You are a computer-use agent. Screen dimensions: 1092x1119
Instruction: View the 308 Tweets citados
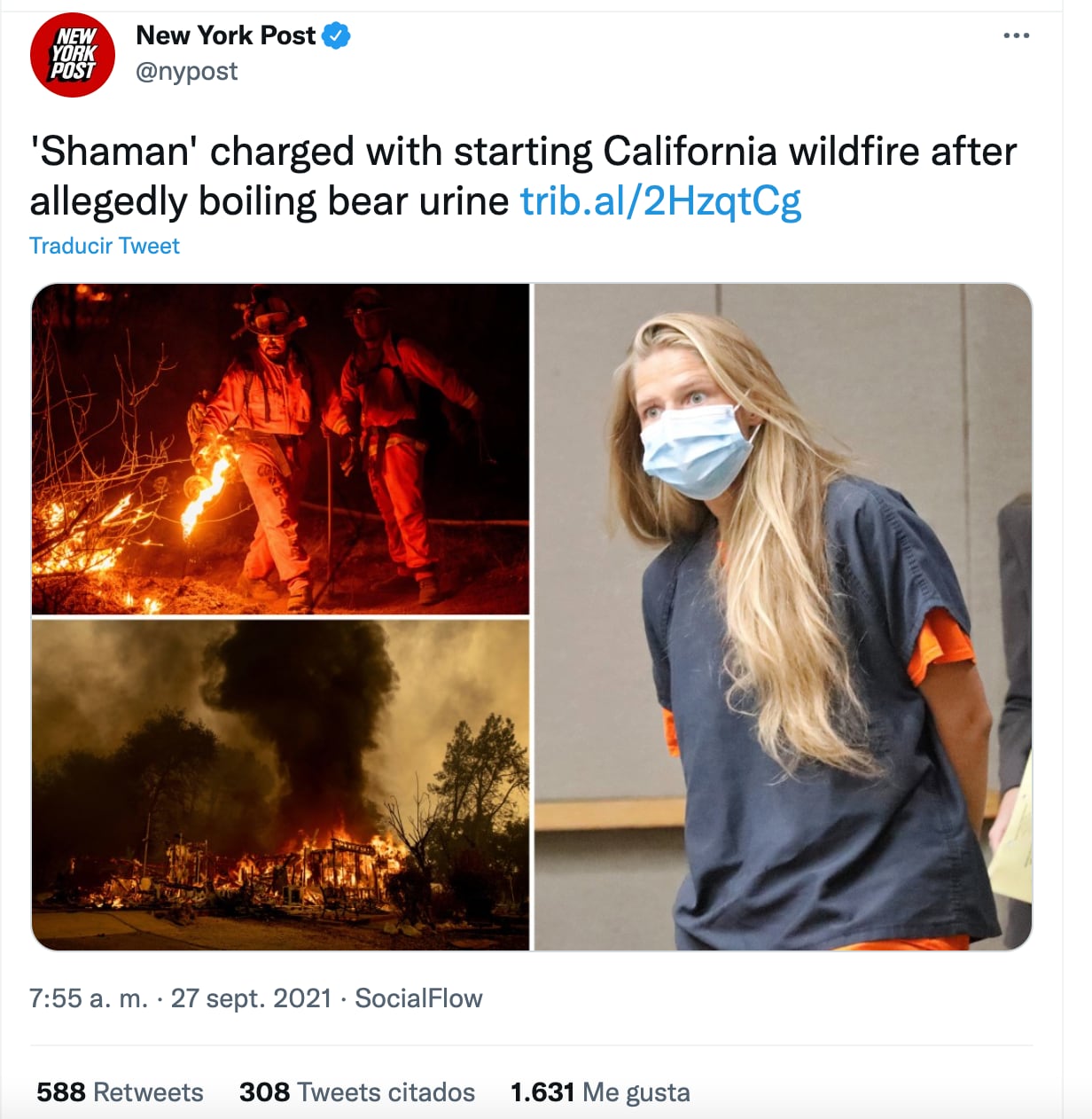(356, 1092)
